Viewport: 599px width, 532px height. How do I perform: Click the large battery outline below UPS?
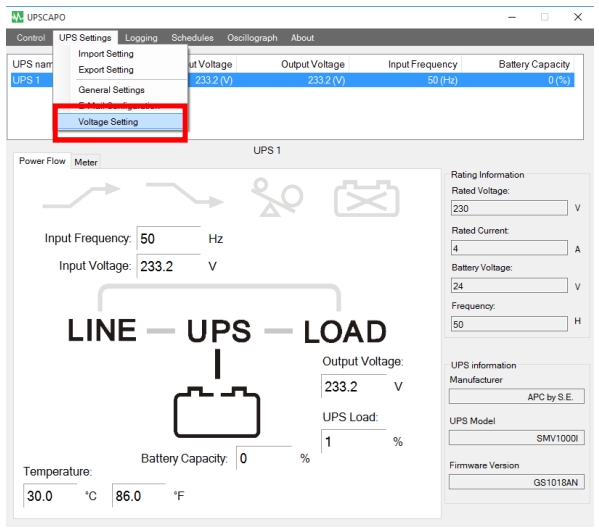217,412
